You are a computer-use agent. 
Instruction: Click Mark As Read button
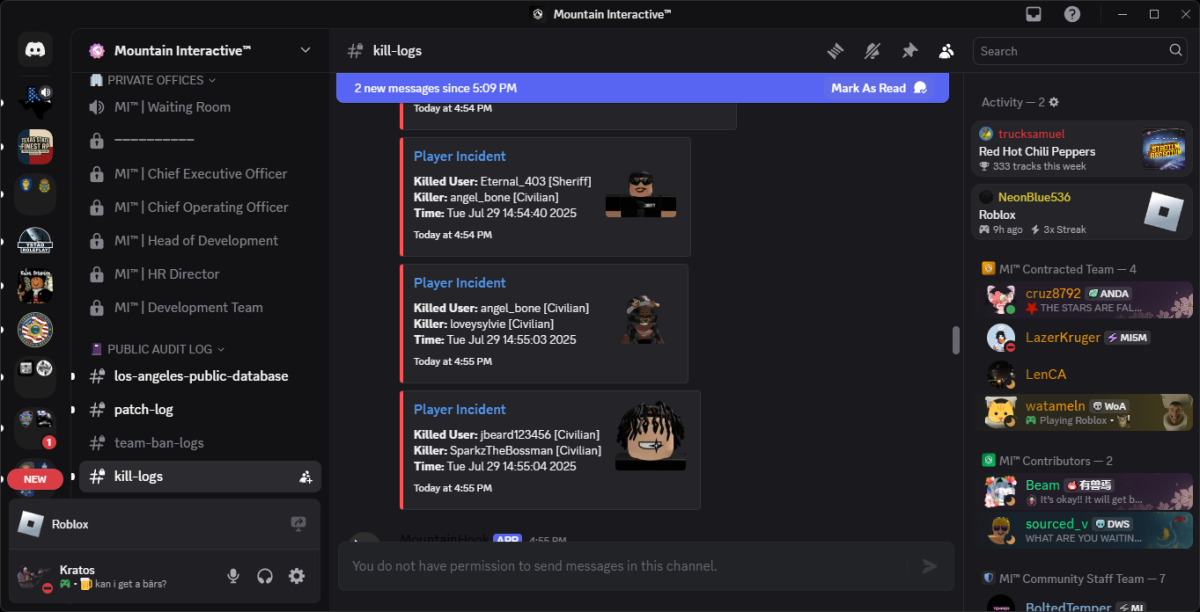(879, 88)
